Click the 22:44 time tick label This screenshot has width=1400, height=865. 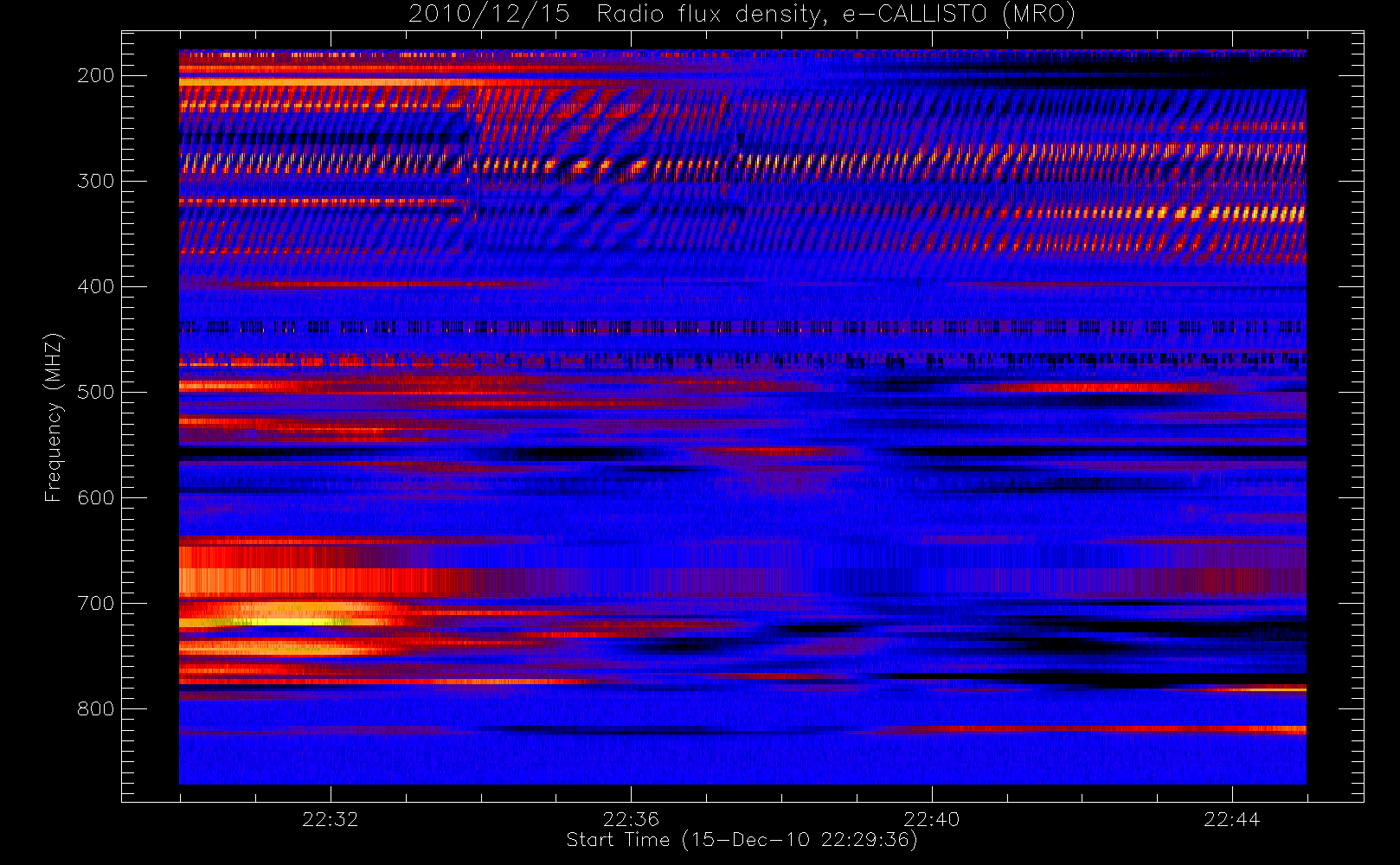tap(1232, 819)
